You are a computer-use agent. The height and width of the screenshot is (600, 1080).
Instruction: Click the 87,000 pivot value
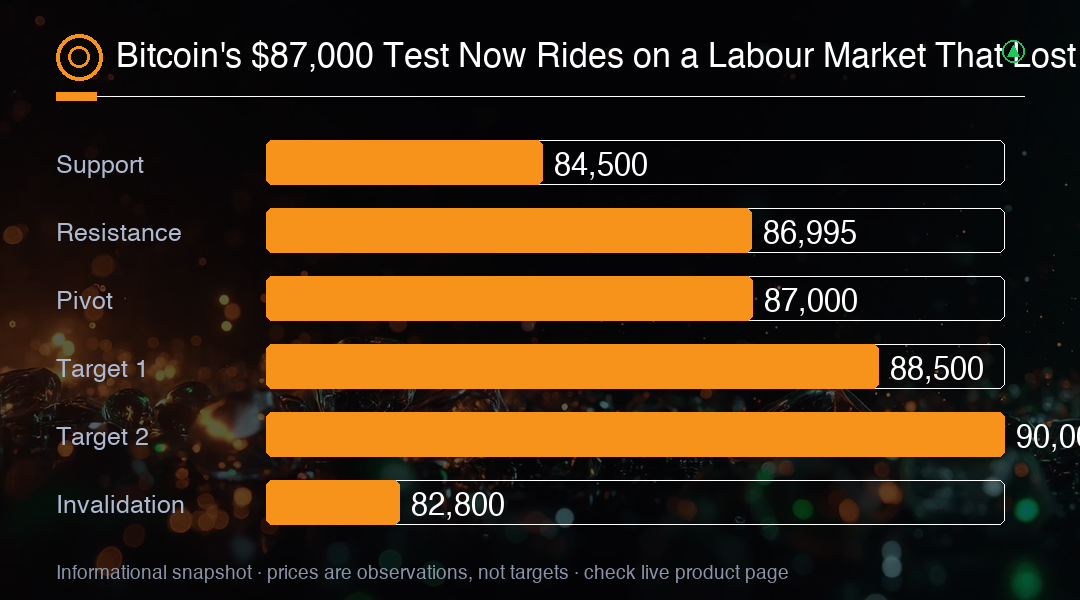(x=811, y=300)
